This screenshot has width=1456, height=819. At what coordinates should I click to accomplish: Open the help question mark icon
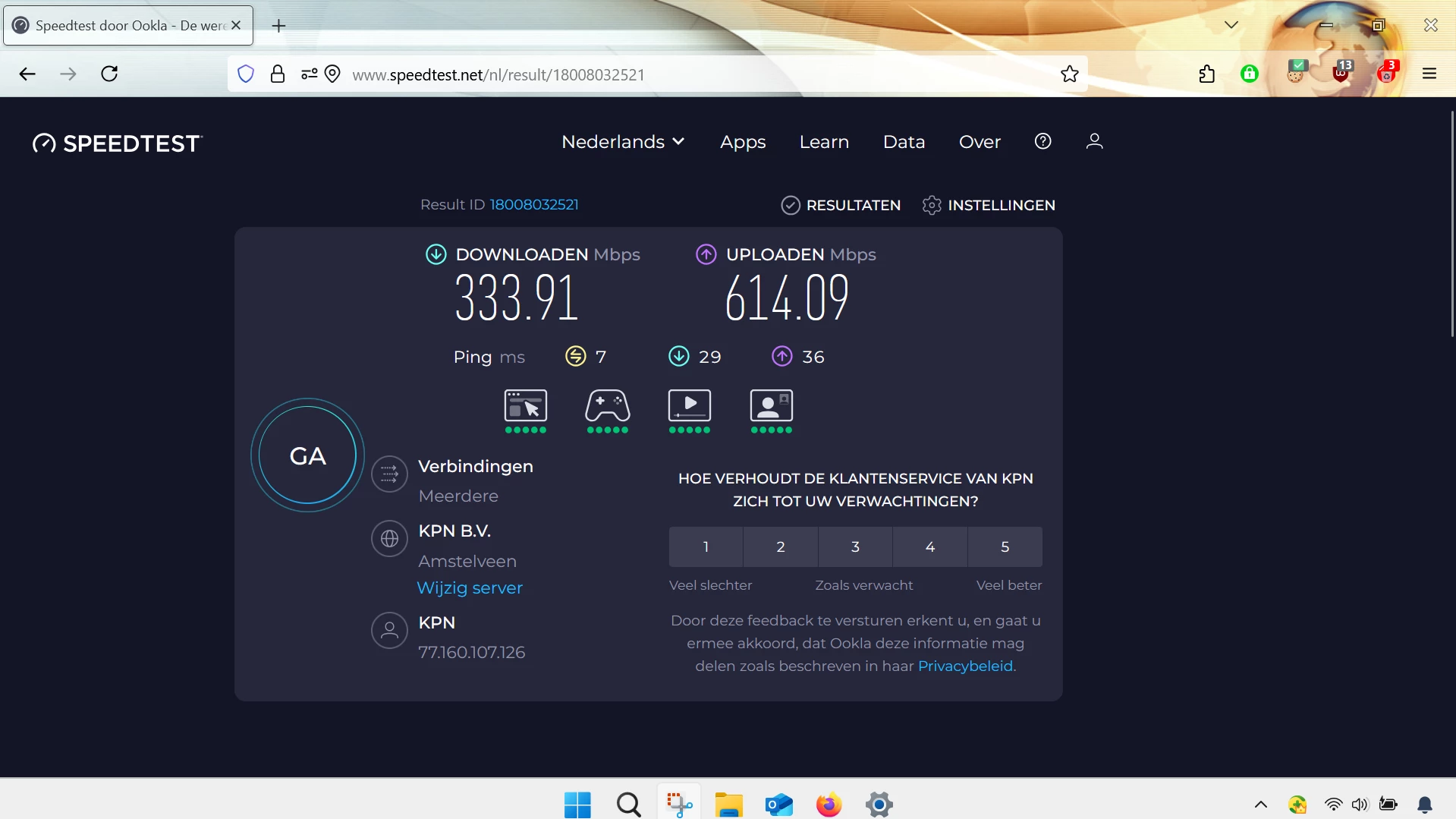[x=1043, y=141]
